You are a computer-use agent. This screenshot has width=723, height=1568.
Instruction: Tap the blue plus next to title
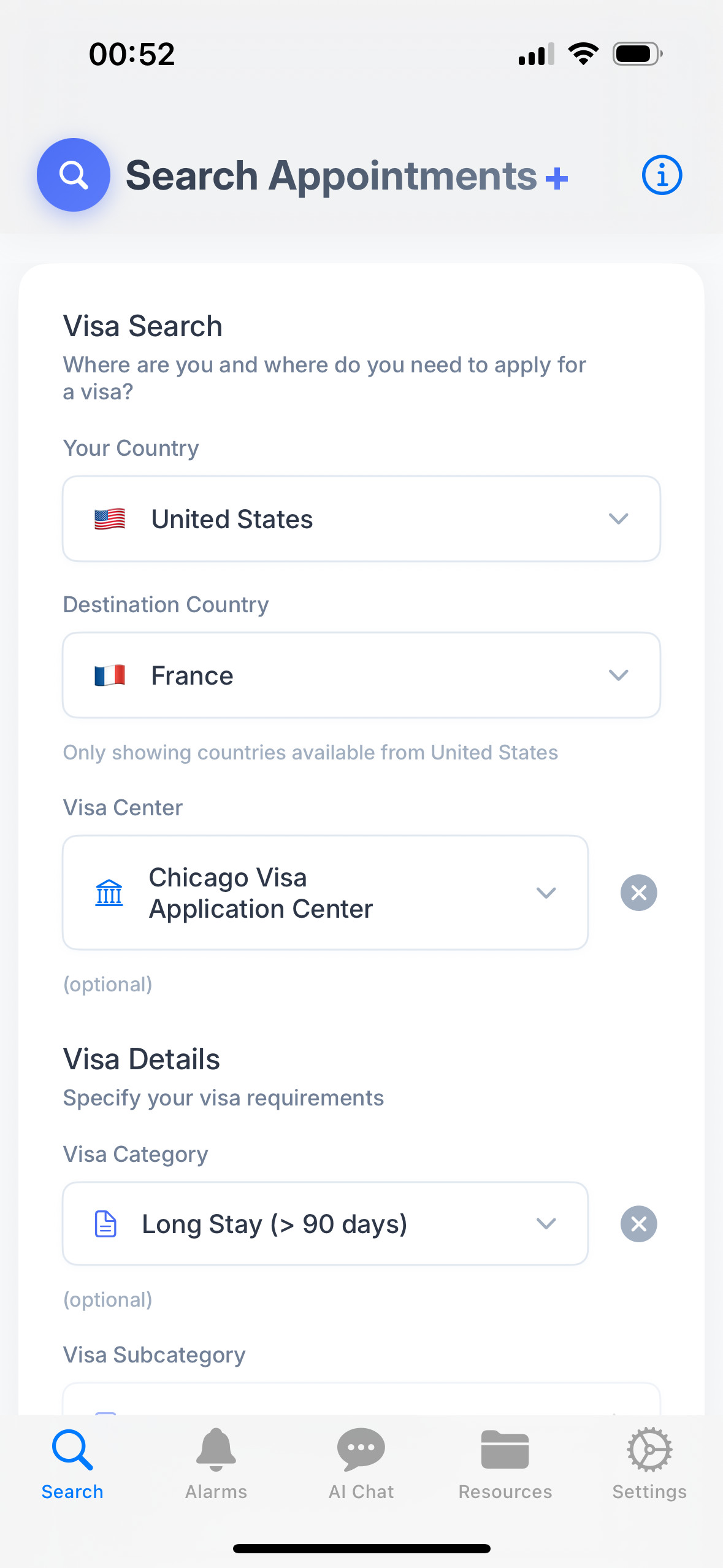click(x=556, y=179)
